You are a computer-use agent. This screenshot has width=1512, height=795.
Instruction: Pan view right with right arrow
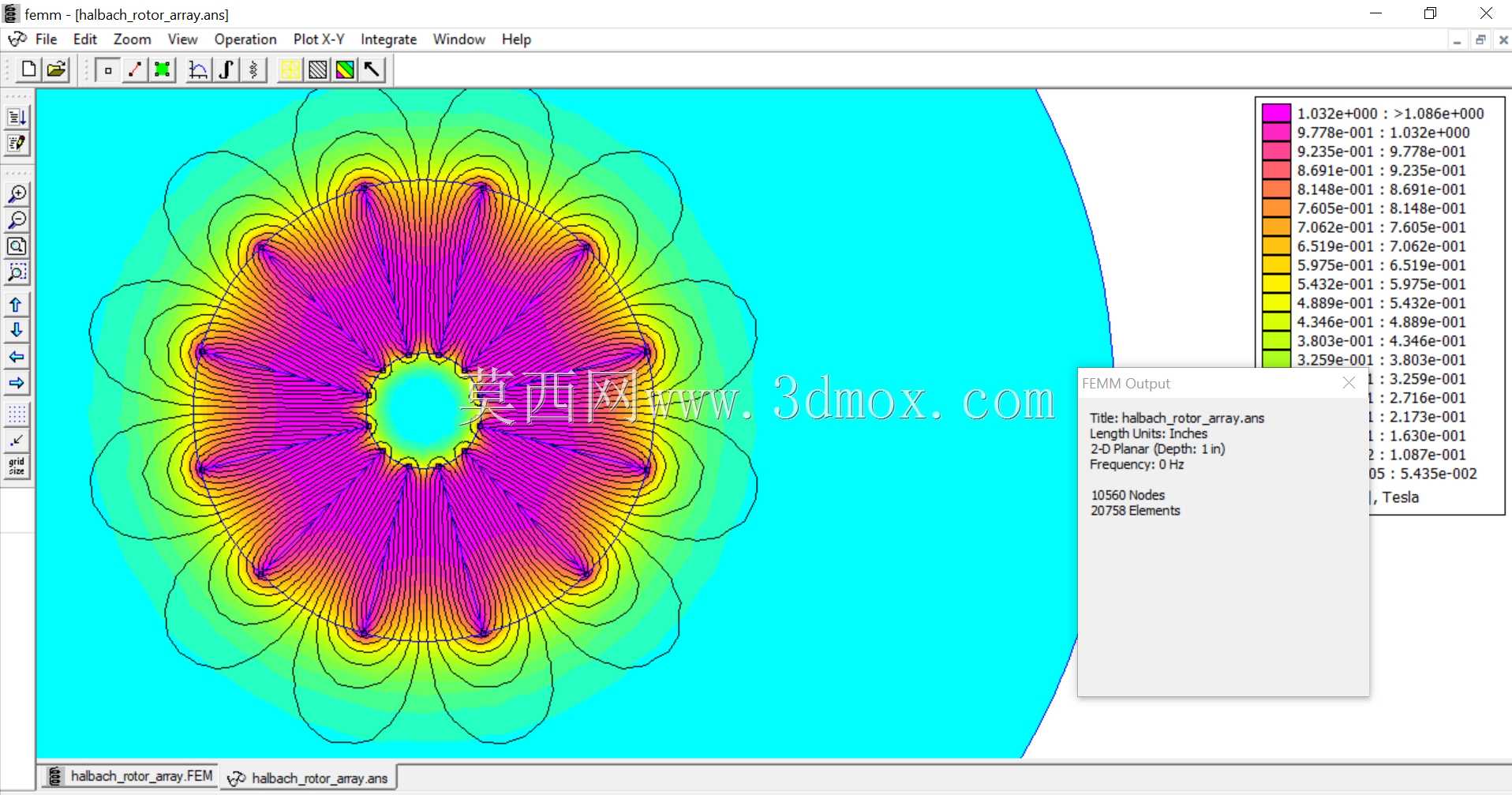click(x=17, y=384)
